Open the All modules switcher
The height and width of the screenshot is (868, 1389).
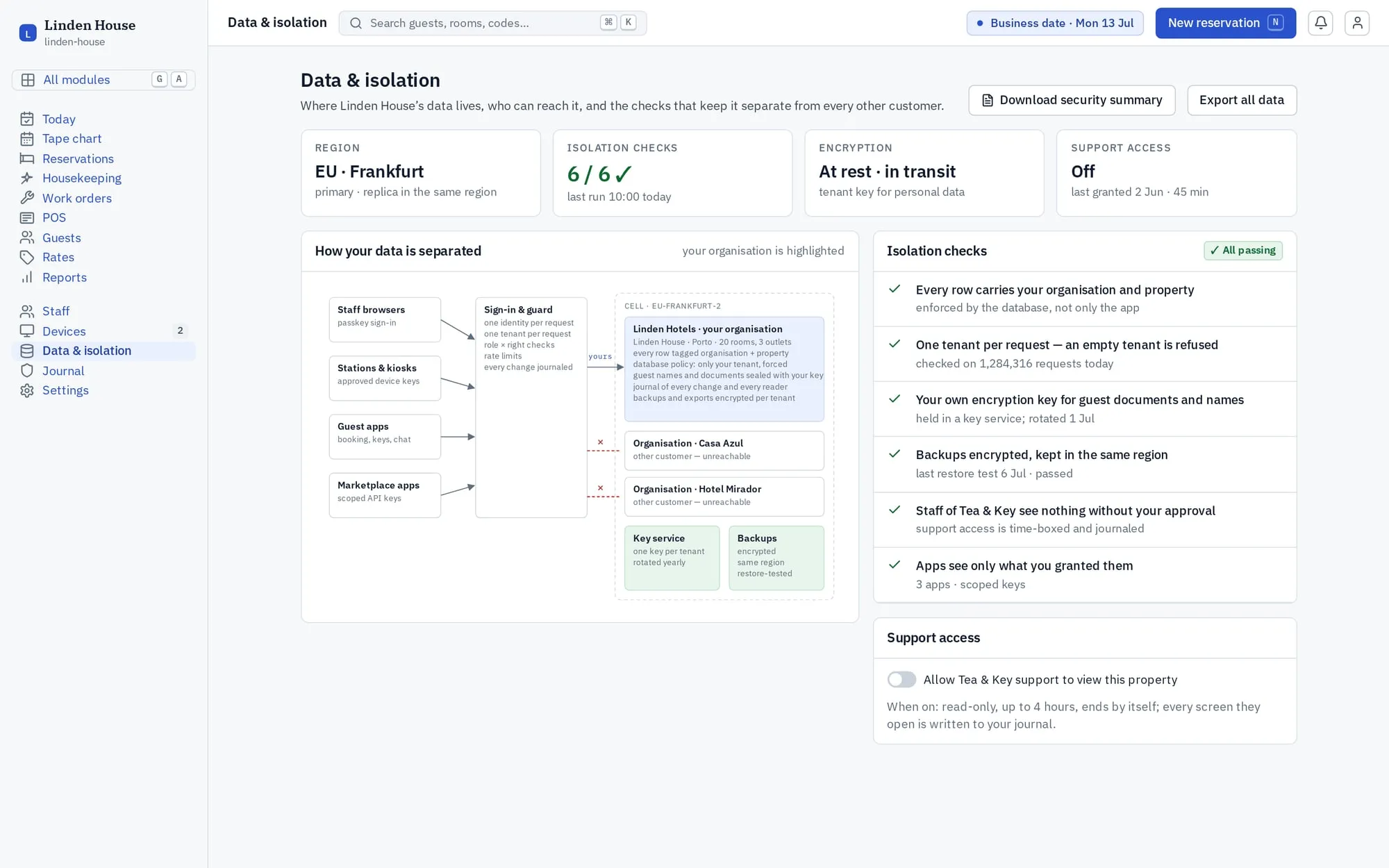pos(103,80)
